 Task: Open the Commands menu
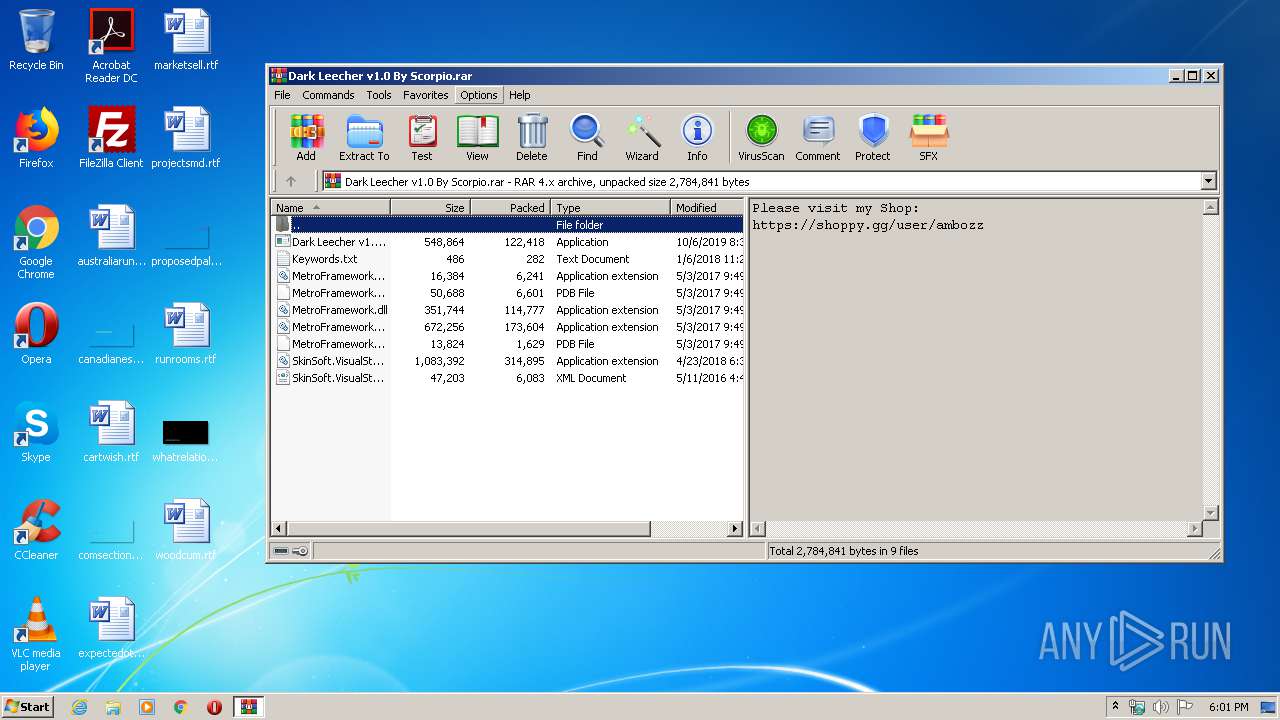click(x=328, y=95)
